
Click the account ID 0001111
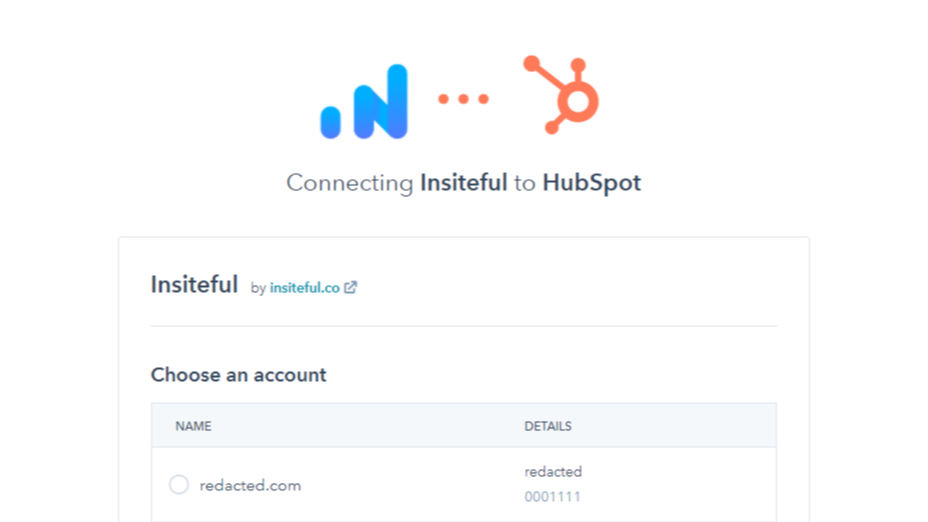point(552,497)
